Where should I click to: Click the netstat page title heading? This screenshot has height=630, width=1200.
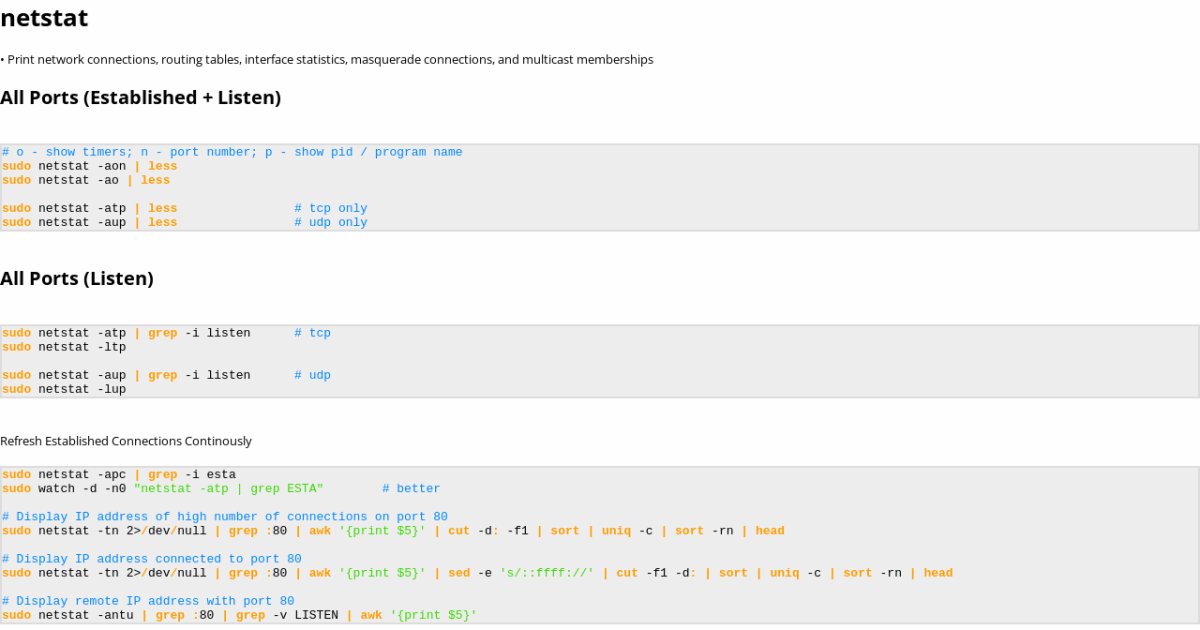click(x=44, y=18)
